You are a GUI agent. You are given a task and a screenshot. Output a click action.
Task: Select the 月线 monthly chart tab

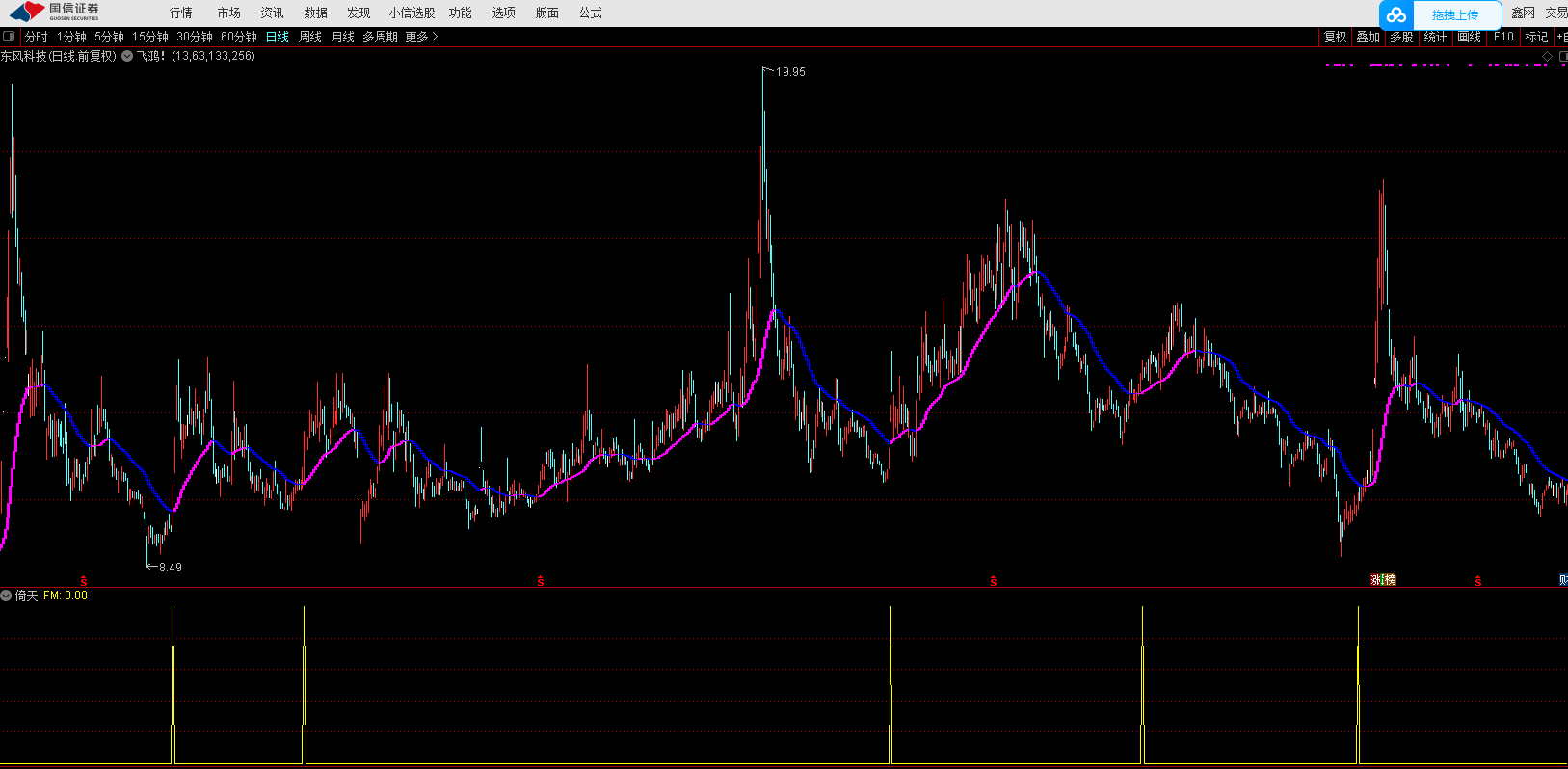click(x=343, y=37)
